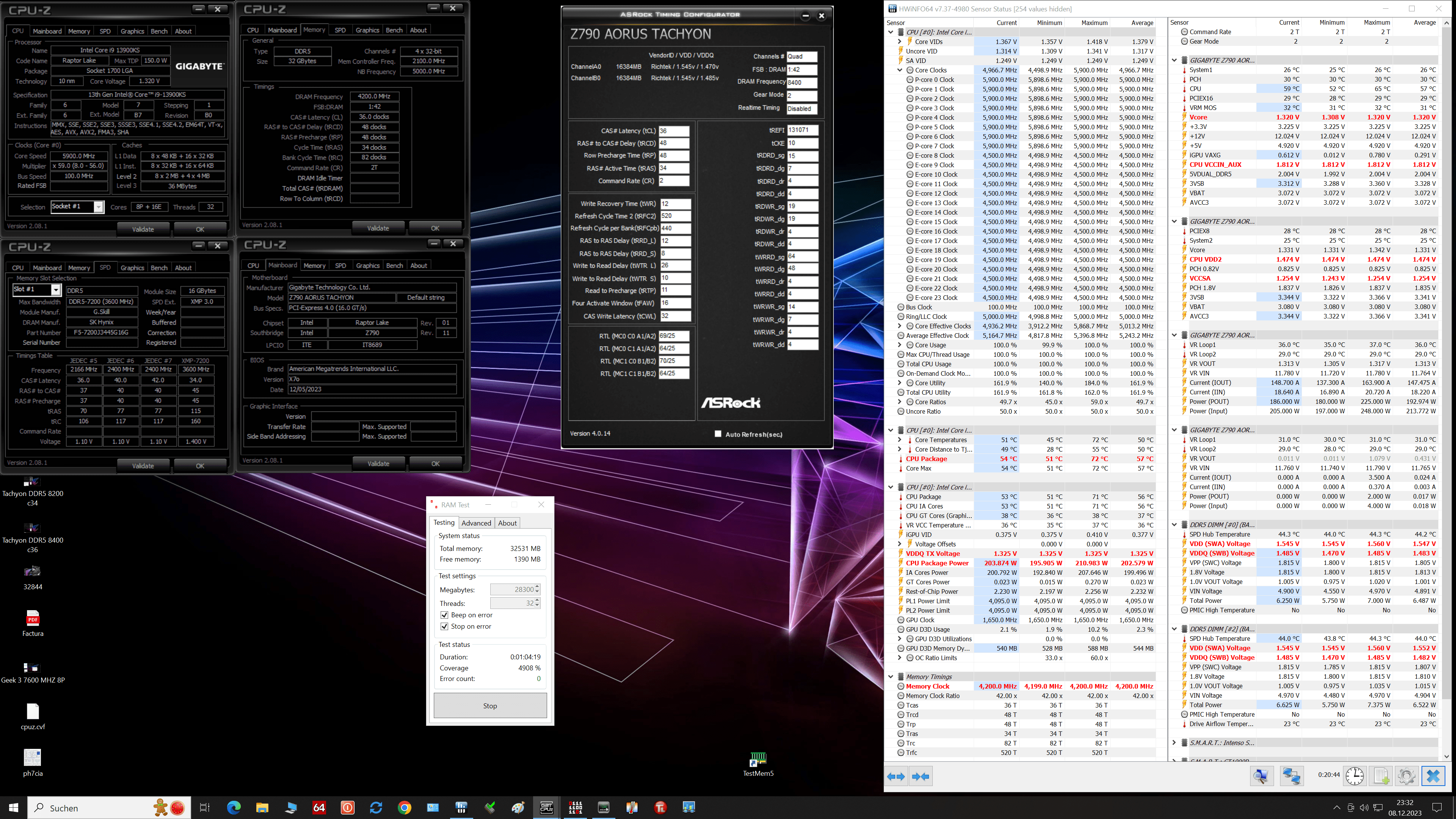This screenshot has width=1456, height=819.
Task: Click HWiNFO vertical scrollbar down arrow
Action: tap(1447, 756)
